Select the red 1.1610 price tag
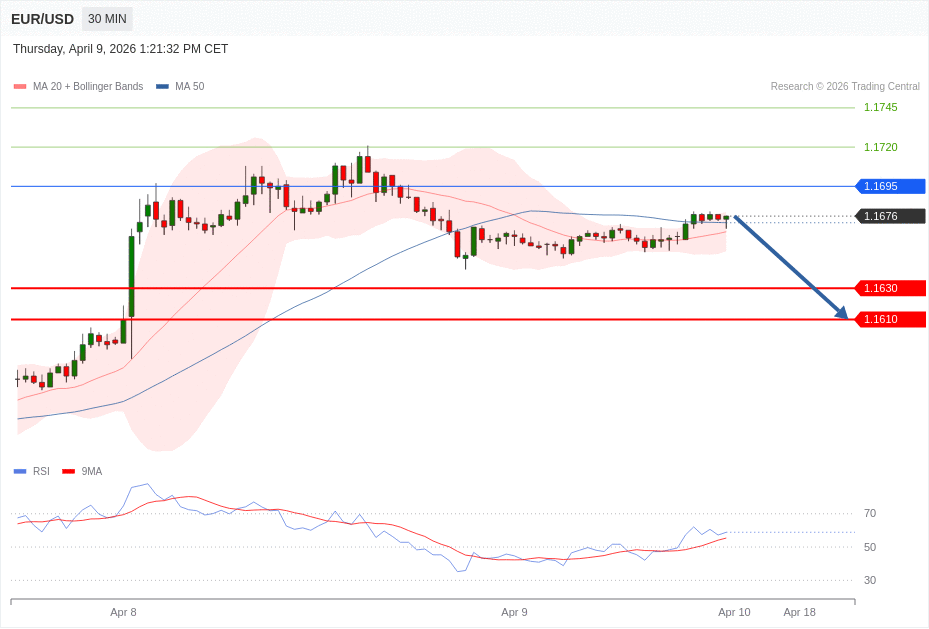The image size is (929, 629). click(890, 319)
